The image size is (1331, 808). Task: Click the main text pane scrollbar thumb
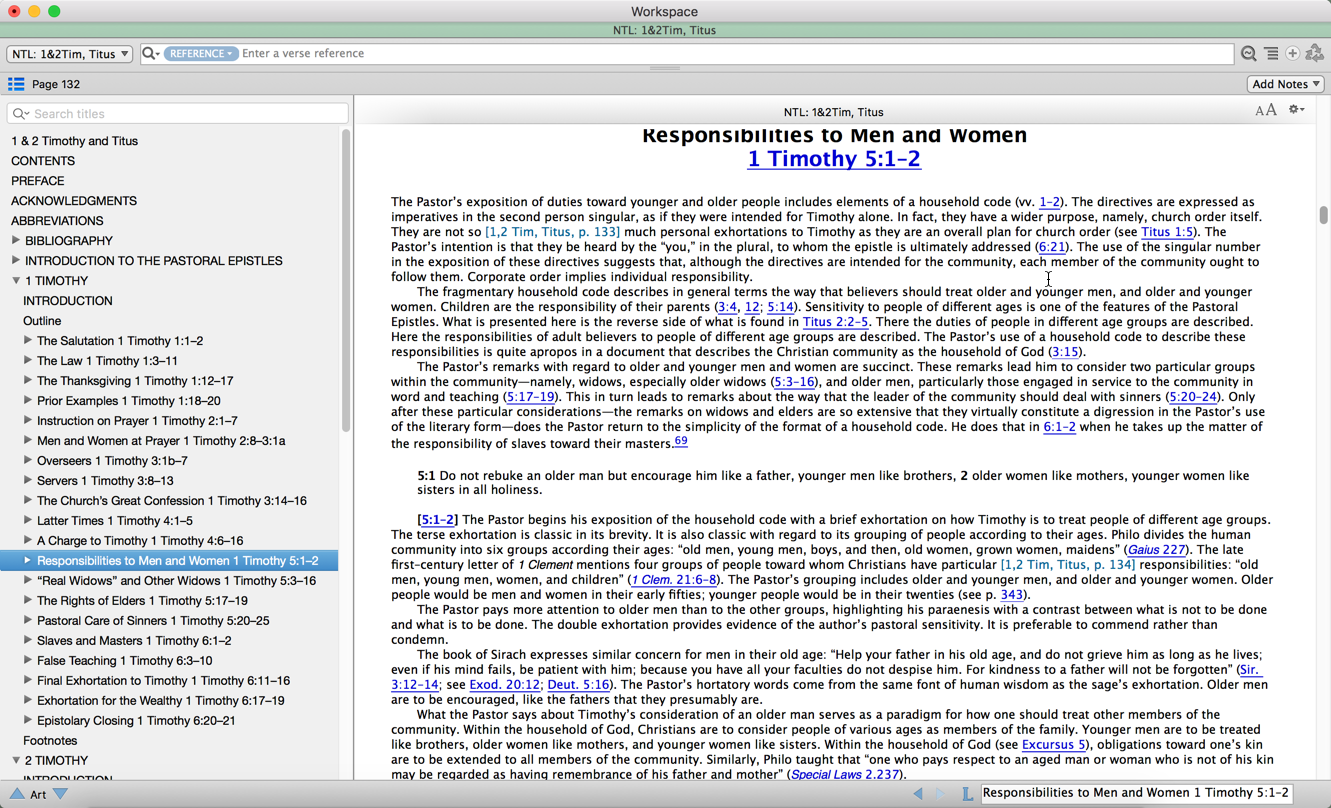click(x=1323, y=214)
